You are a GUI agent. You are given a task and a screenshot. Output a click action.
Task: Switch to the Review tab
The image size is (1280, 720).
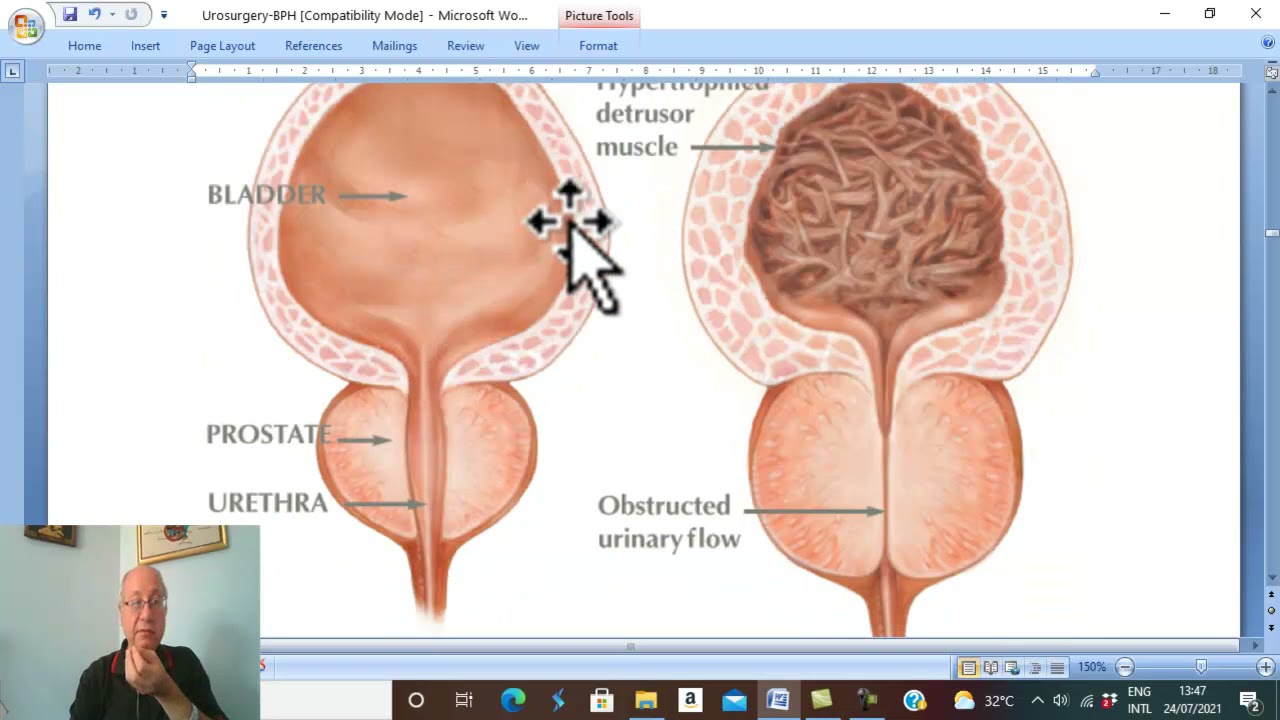tap(465, 46)
